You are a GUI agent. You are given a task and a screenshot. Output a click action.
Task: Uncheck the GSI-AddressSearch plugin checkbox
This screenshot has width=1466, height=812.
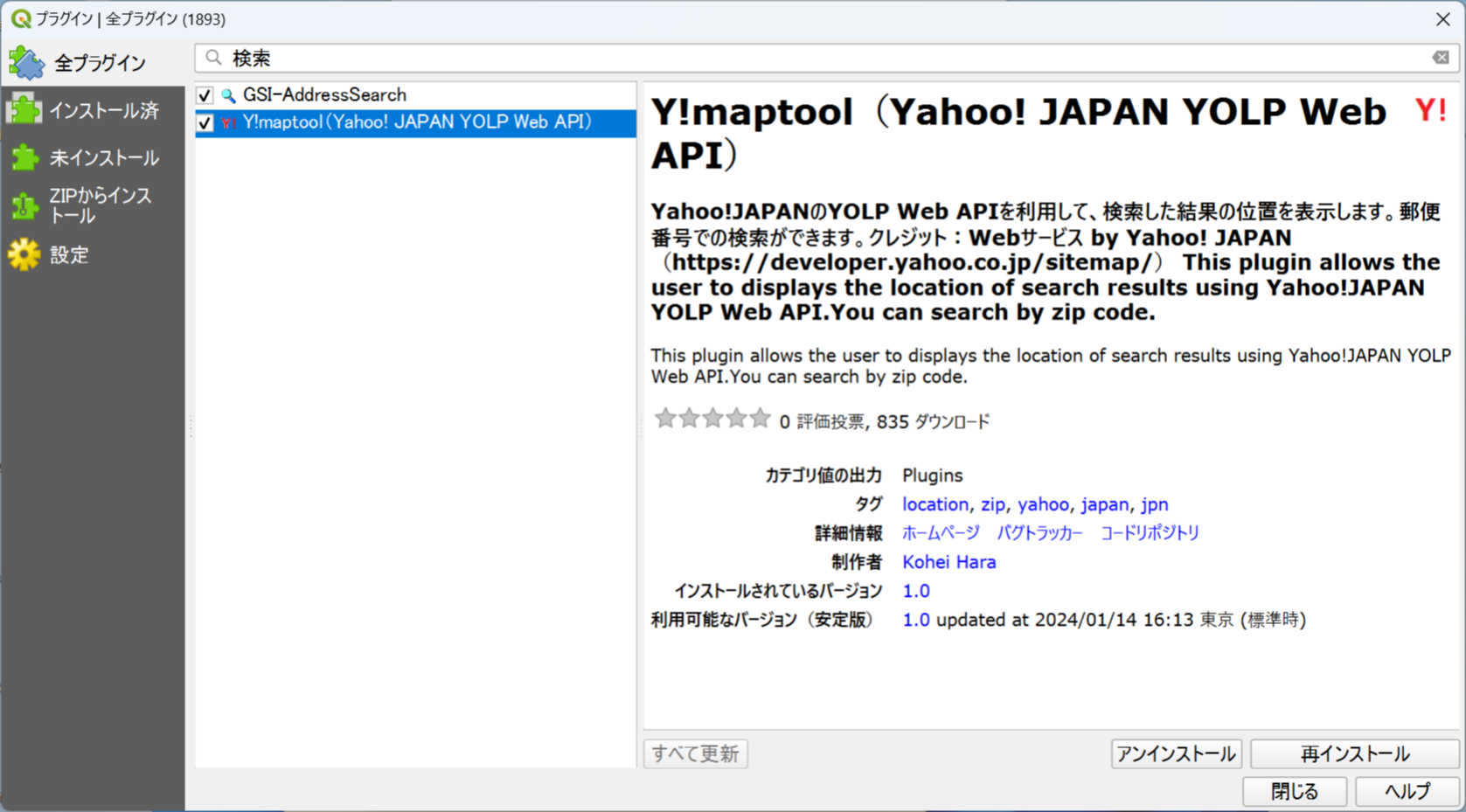click(205, 95)
